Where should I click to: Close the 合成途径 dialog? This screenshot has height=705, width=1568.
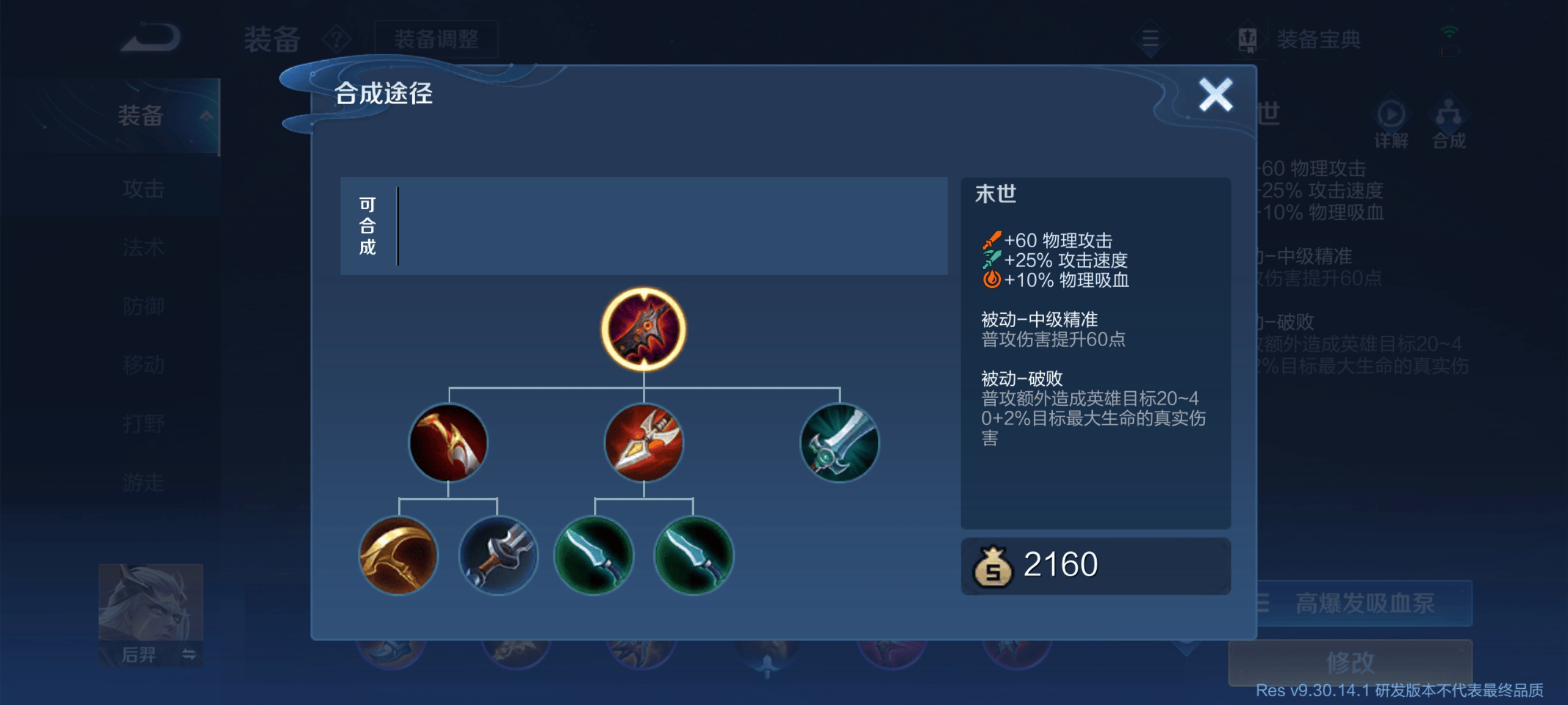[1215, 94]
